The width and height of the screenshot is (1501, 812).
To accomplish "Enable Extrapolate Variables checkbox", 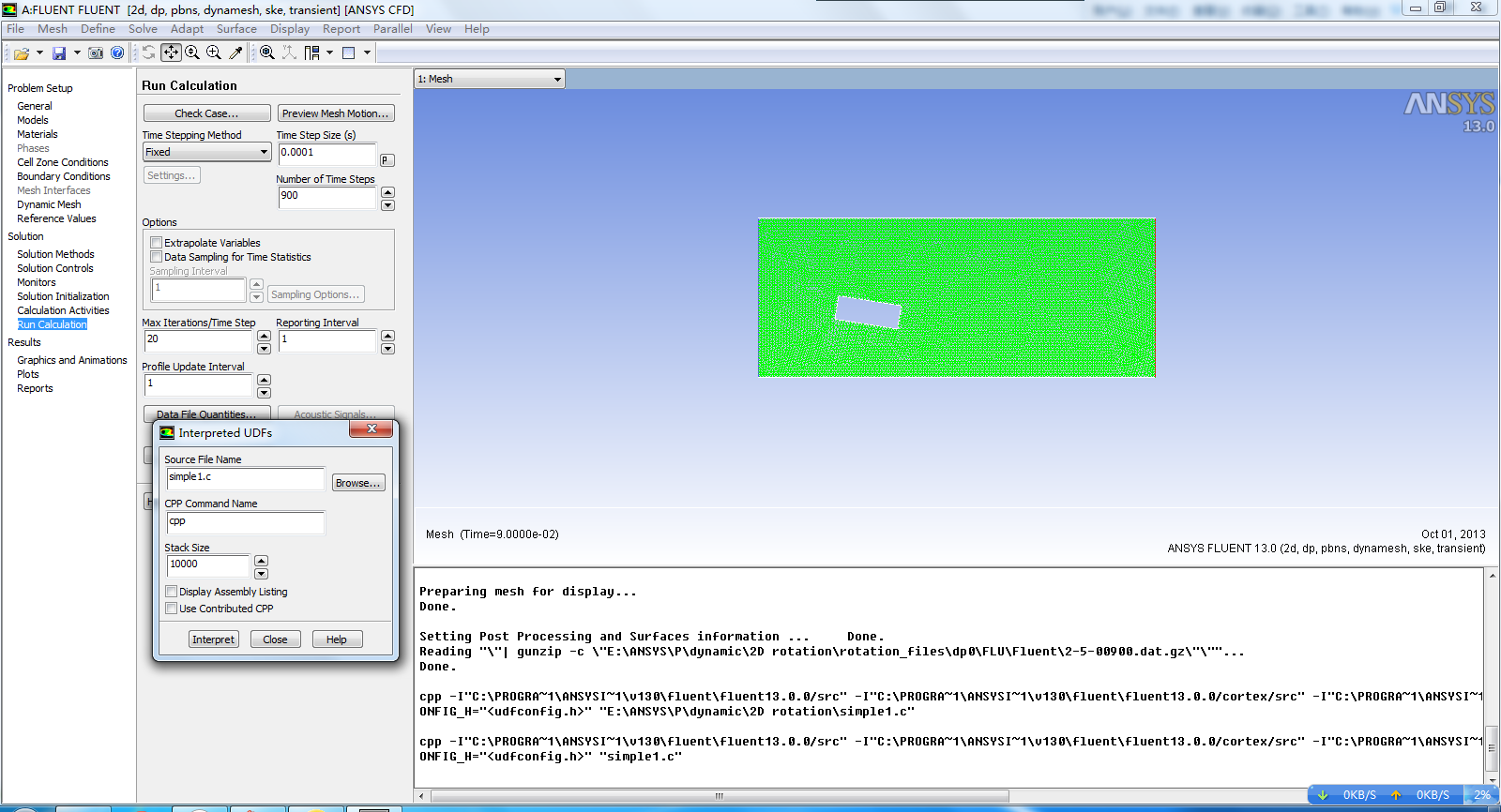I will [157, 243].
